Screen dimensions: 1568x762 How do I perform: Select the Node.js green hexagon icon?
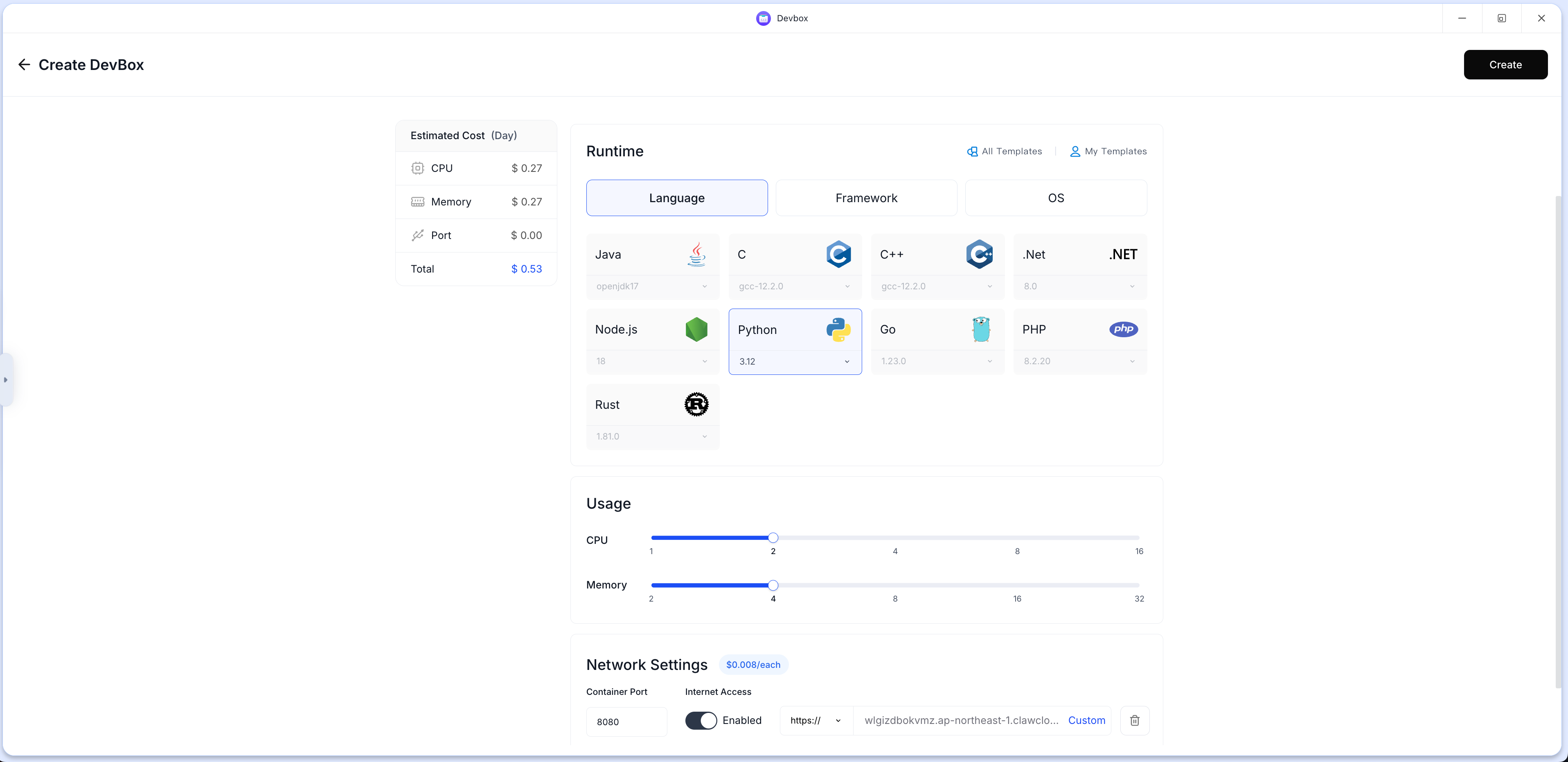696,329
